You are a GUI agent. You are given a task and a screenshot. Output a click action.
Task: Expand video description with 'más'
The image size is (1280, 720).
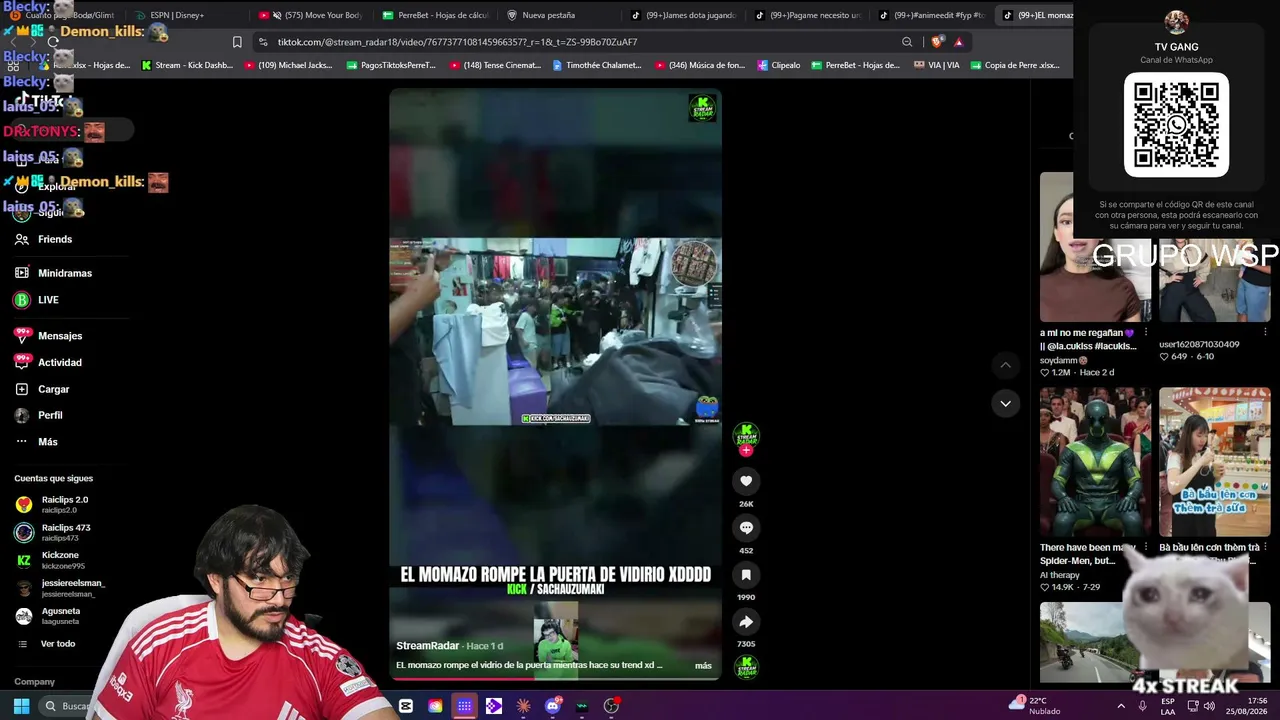tap(703, 666)
